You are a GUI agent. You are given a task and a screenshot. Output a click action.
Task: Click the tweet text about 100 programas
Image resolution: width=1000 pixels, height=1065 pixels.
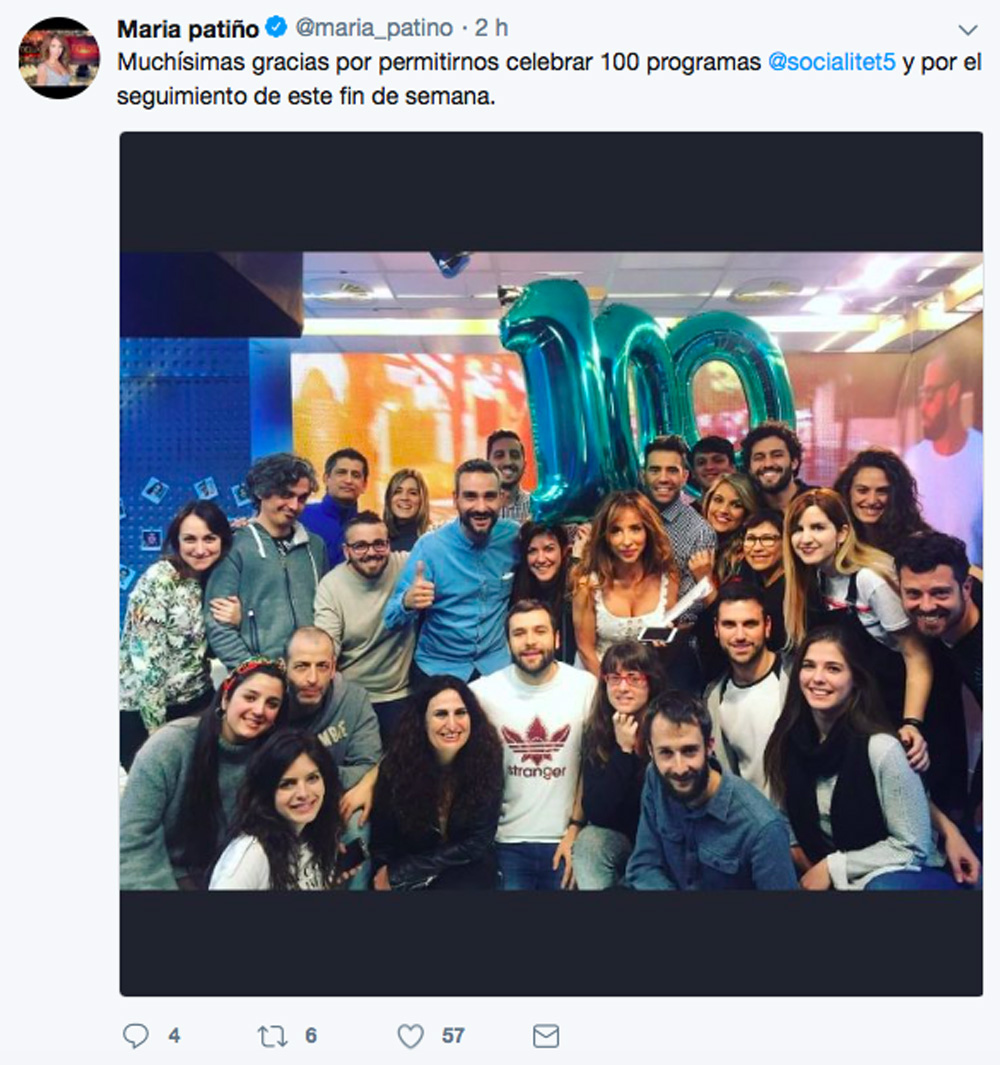tap(549, 79)
